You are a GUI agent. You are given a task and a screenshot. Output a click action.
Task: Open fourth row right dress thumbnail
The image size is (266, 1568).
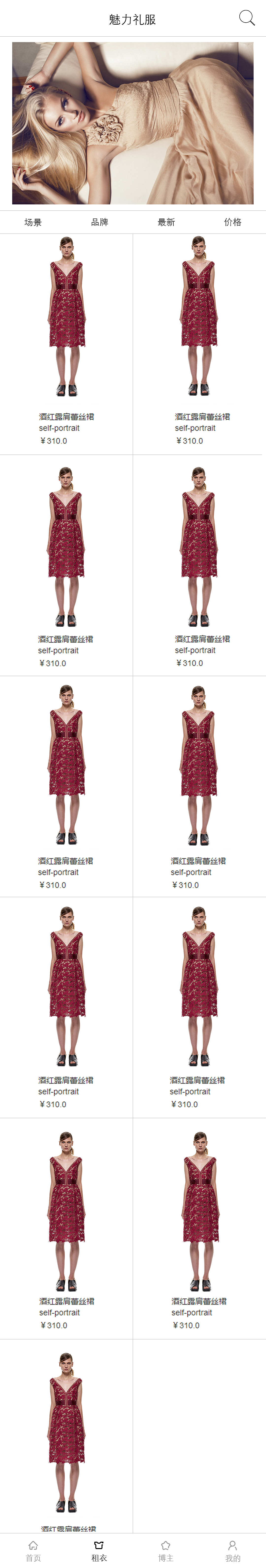click(199, 986)
